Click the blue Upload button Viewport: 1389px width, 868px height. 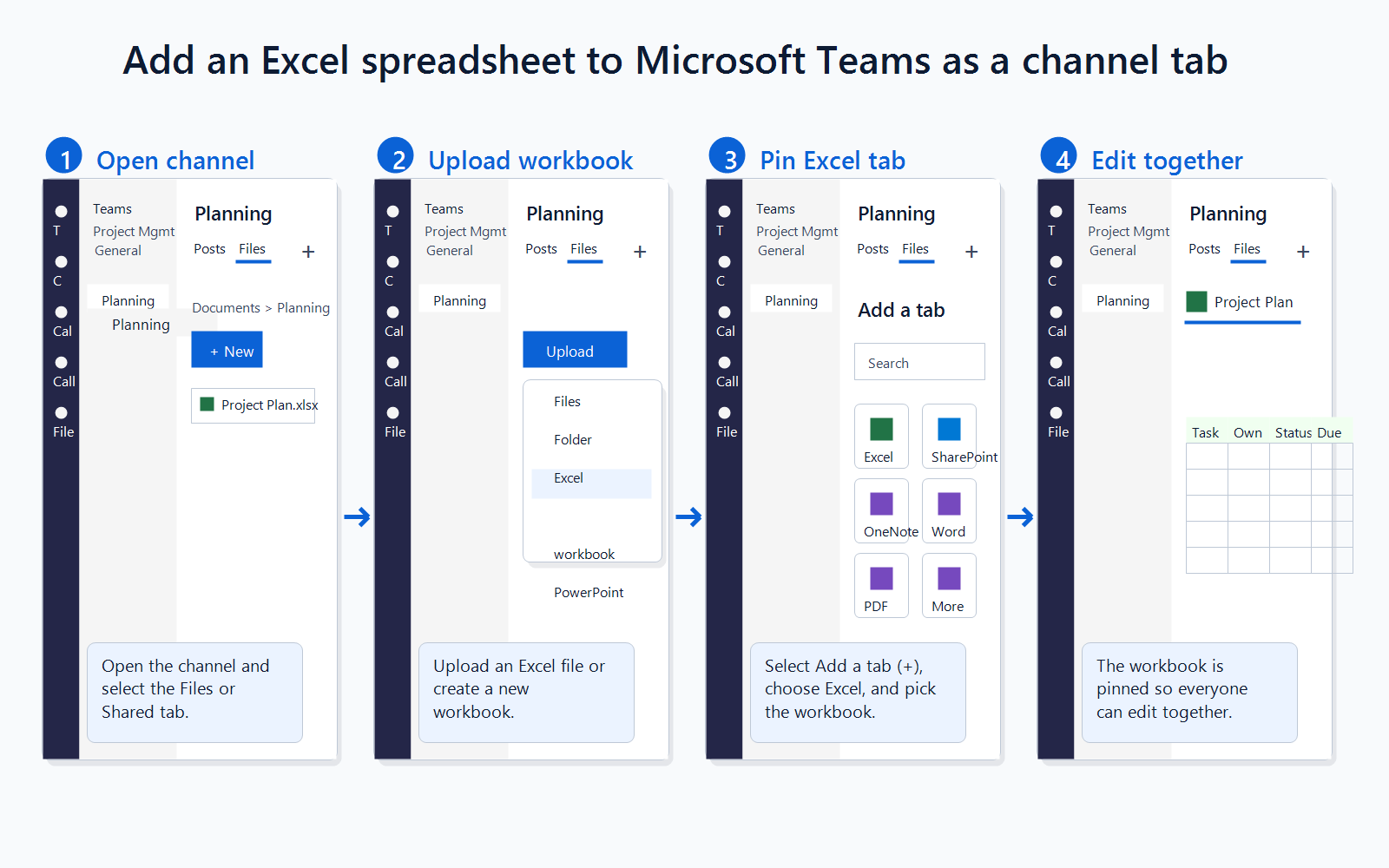pyautogui.click(x=575, y=350)
